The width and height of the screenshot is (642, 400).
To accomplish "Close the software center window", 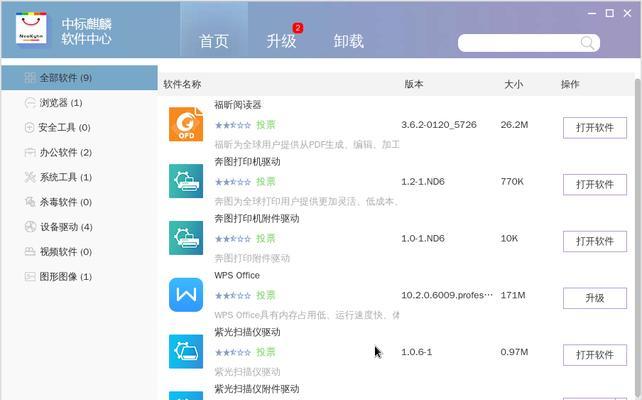I will tap(627, 13).
